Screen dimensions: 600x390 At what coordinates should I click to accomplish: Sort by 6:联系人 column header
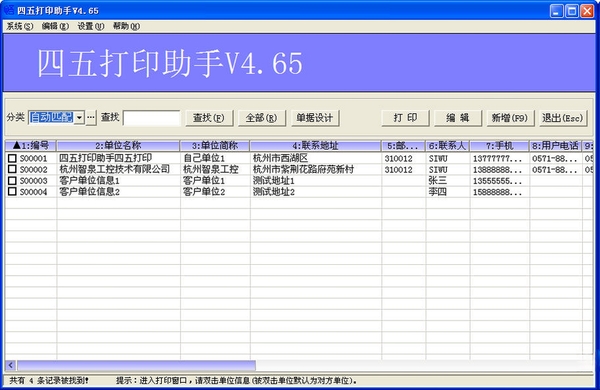pos(447,146)
